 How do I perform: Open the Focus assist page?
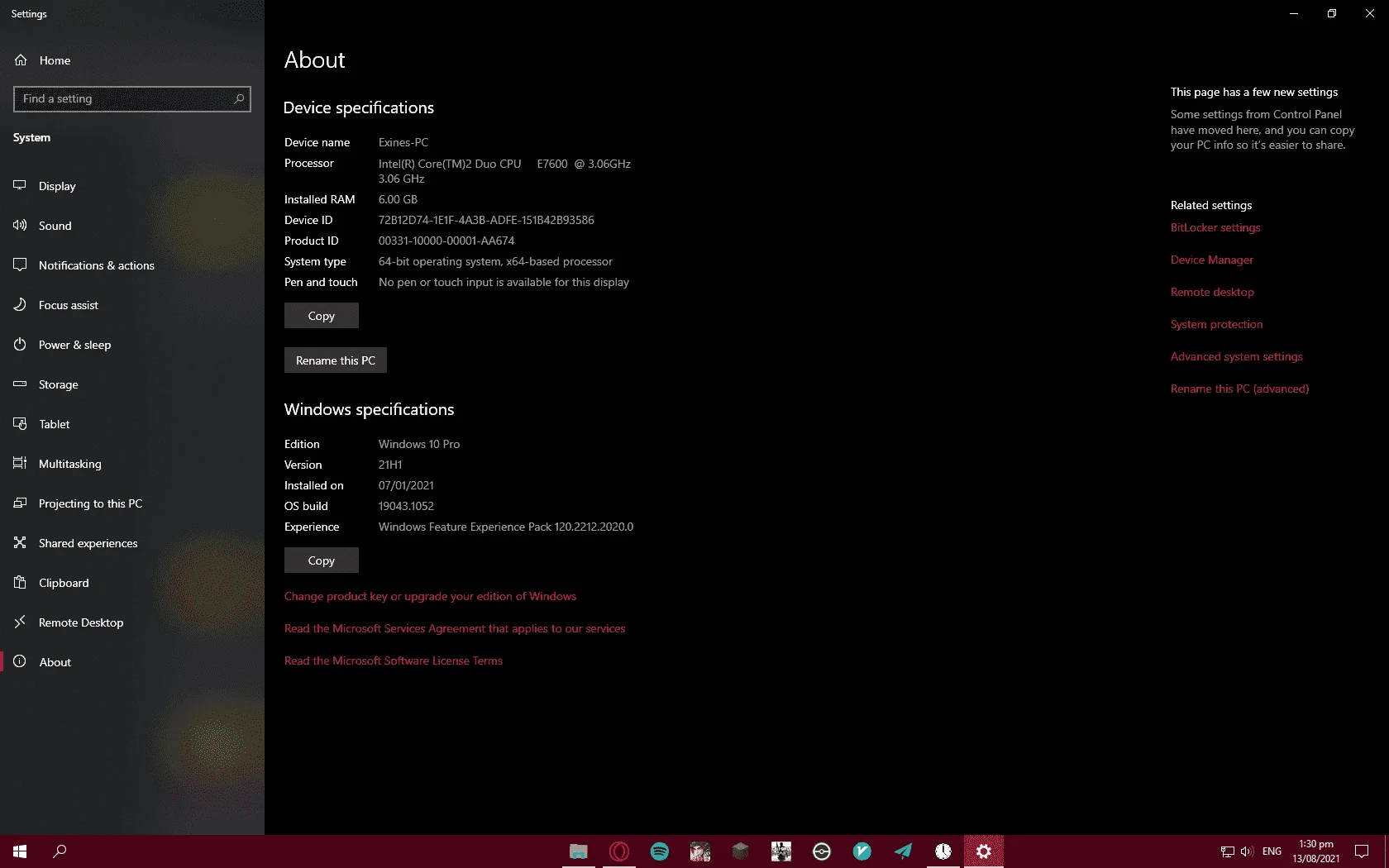132,305
